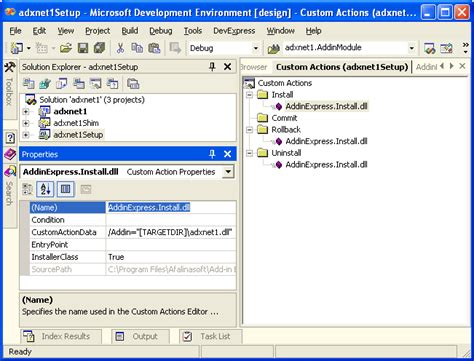Click the User Interface Editor icon in Solution Explorer
This screenshot has width=474, height=361.
[79, 84]
